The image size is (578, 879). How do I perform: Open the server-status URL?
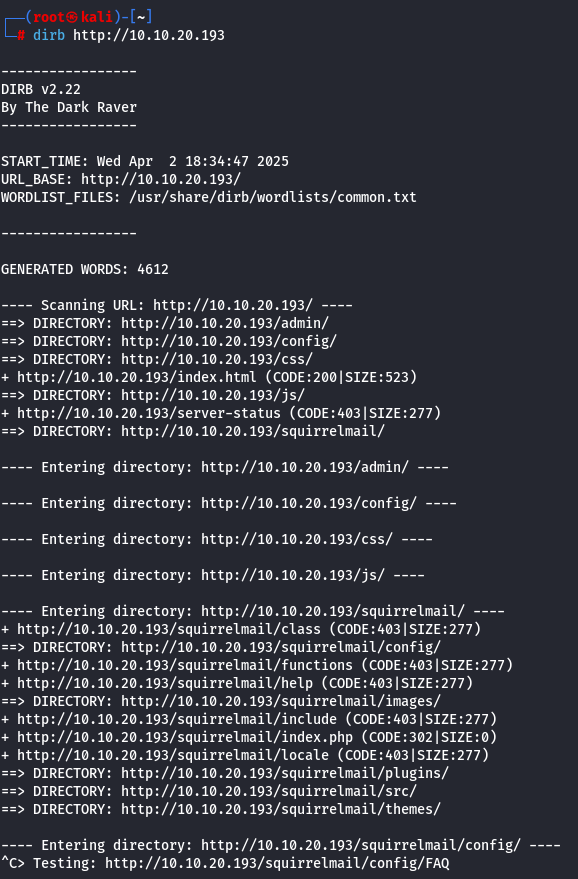pos(149,413)
